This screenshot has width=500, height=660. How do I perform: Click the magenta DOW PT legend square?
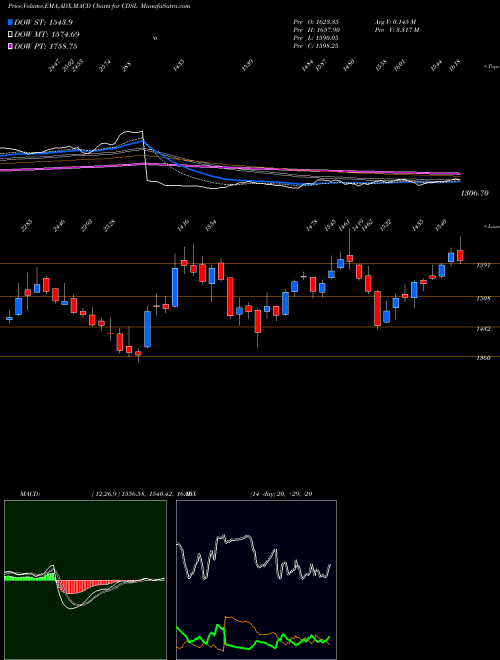click(11, 46)
